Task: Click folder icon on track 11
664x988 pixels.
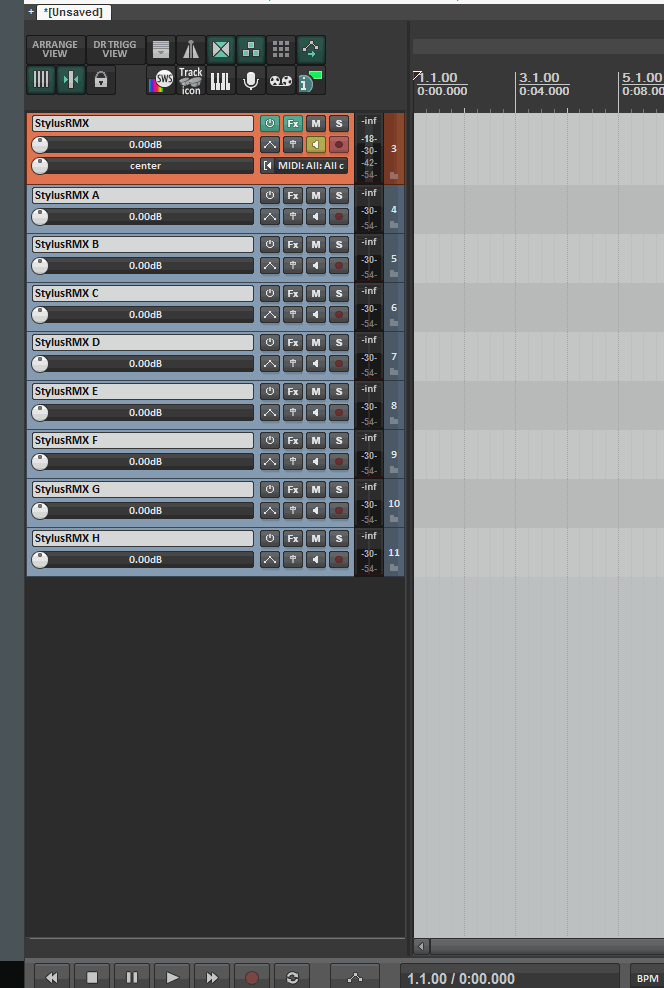Action: point(394,568)
